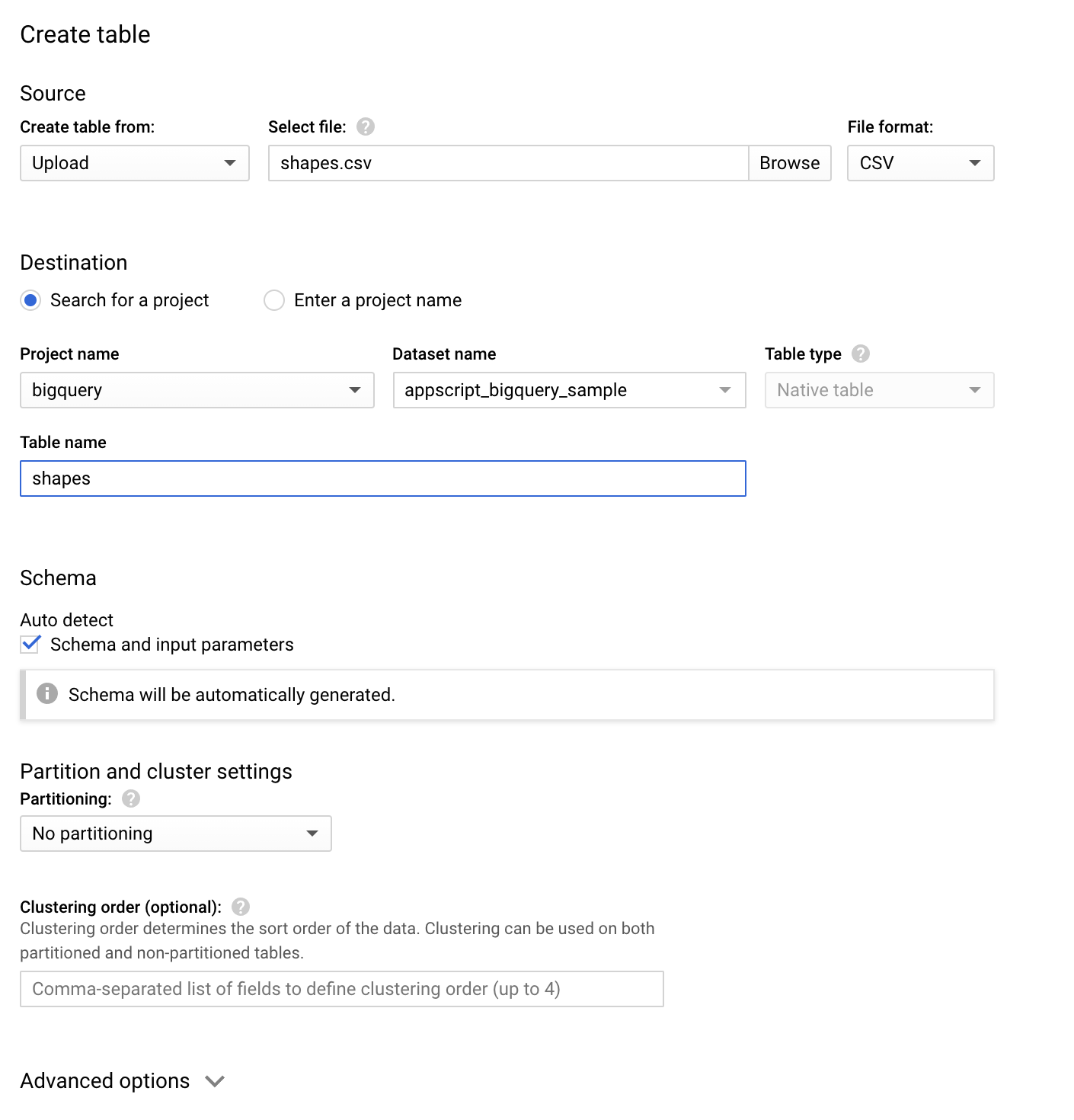Uncheck Schema and input parameters auto detect
The width and height of the screenshot is (1074, 1120).
[30, 645]
